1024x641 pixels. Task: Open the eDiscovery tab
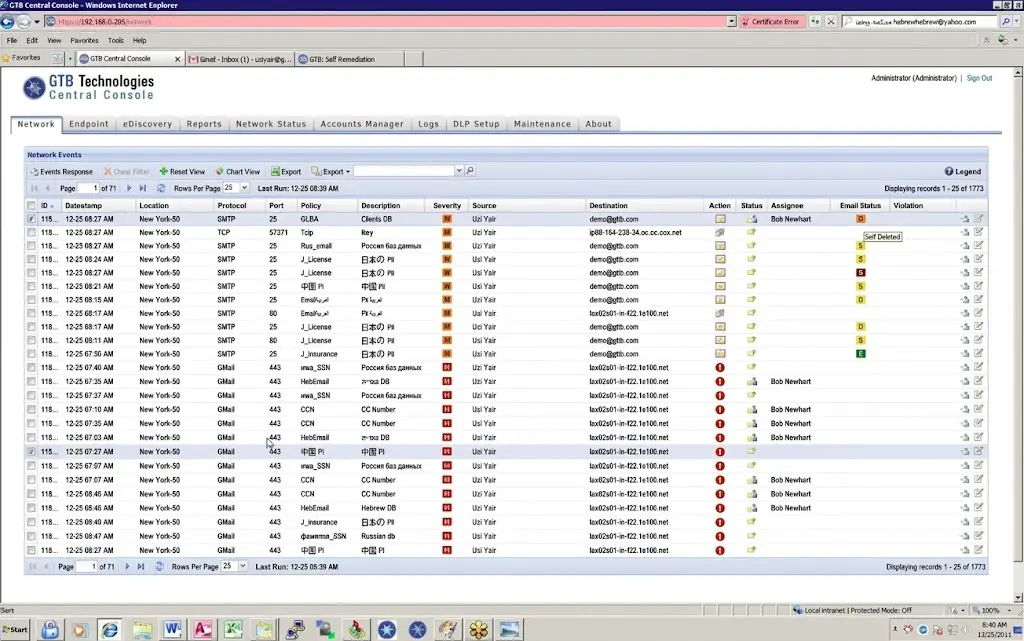[x=148, y=124]
